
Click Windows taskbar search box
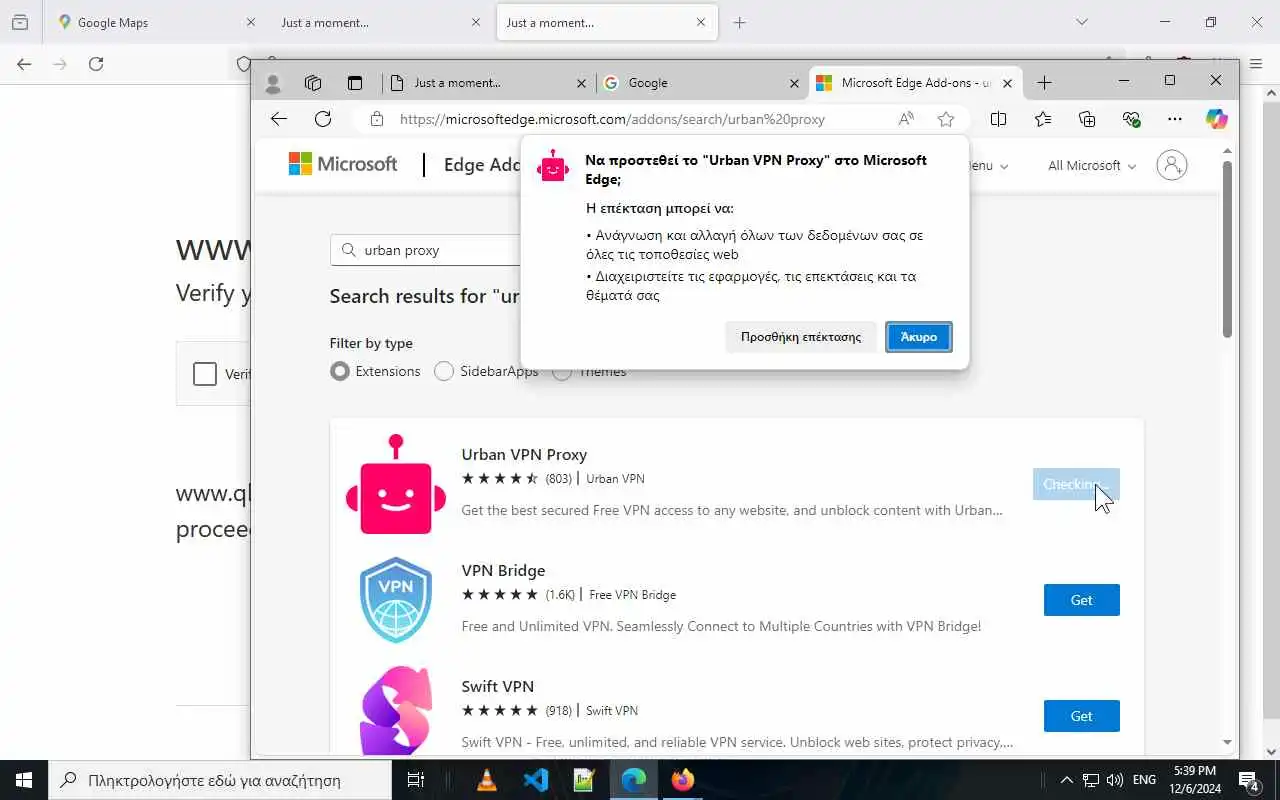click(x=220, y=780)
